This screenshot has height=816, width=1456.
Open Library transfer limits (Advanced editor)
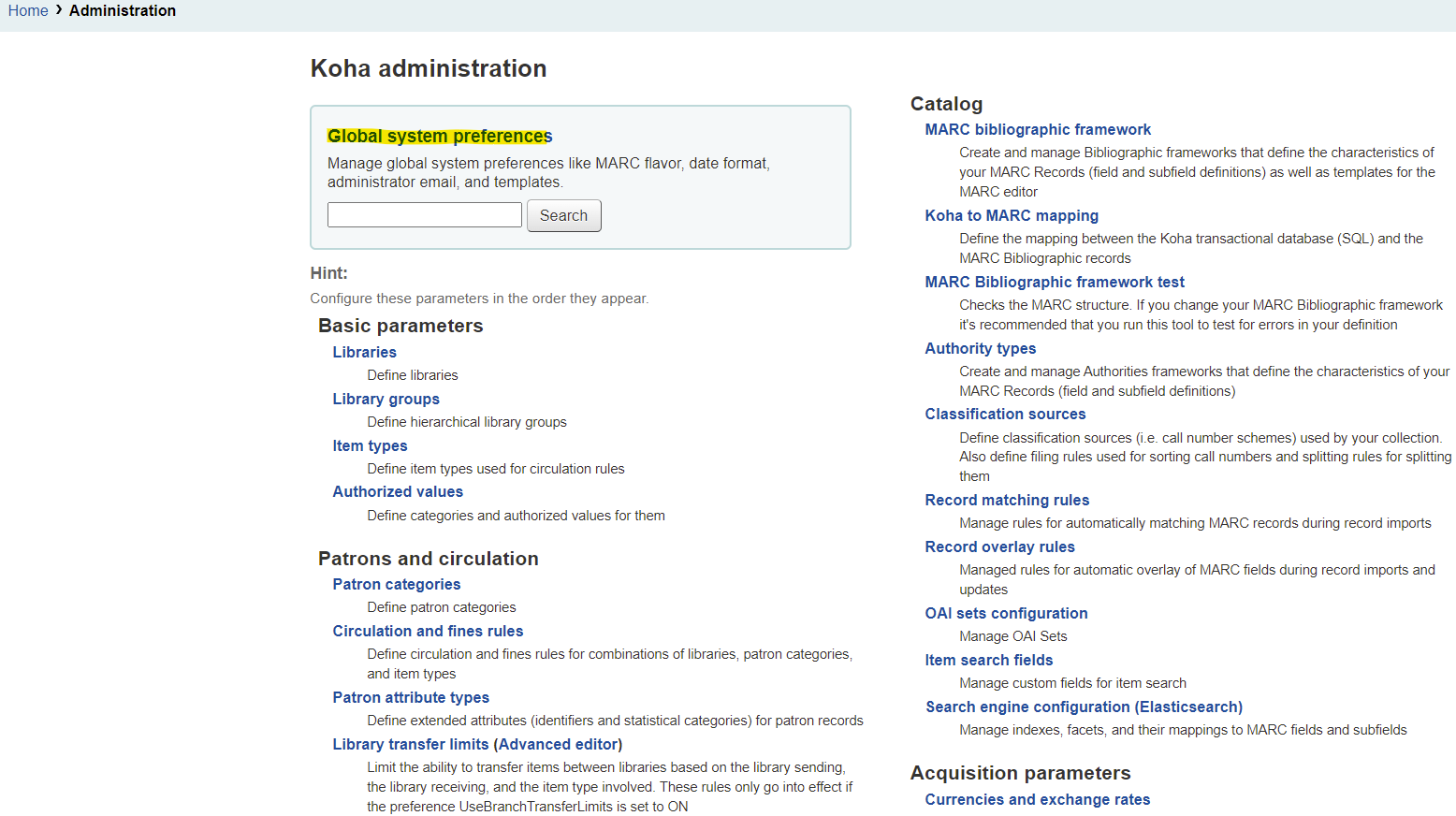click(477, 744)
